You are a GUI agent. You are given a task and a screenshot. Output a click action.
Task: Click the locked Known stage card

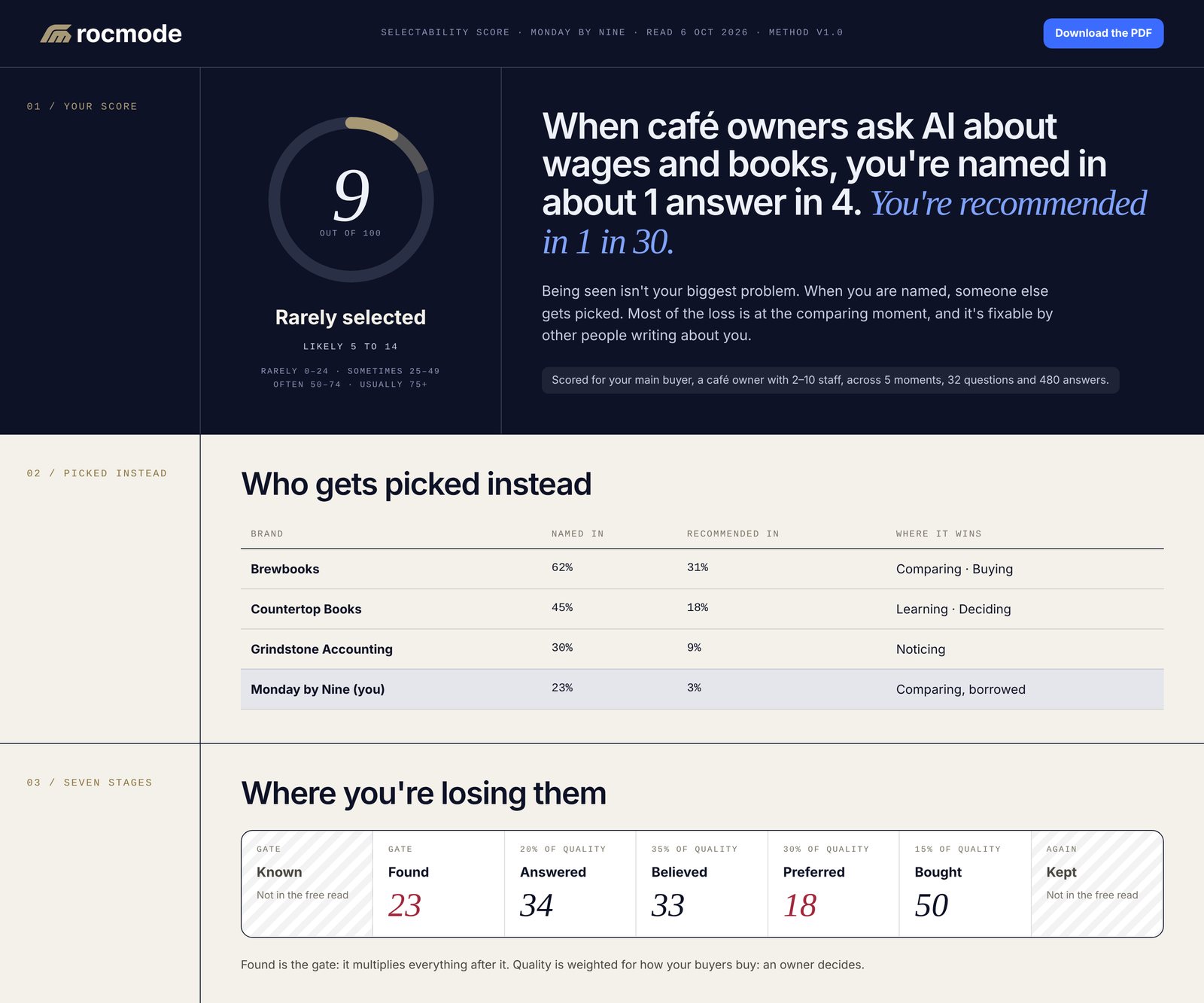coord(307,883)
